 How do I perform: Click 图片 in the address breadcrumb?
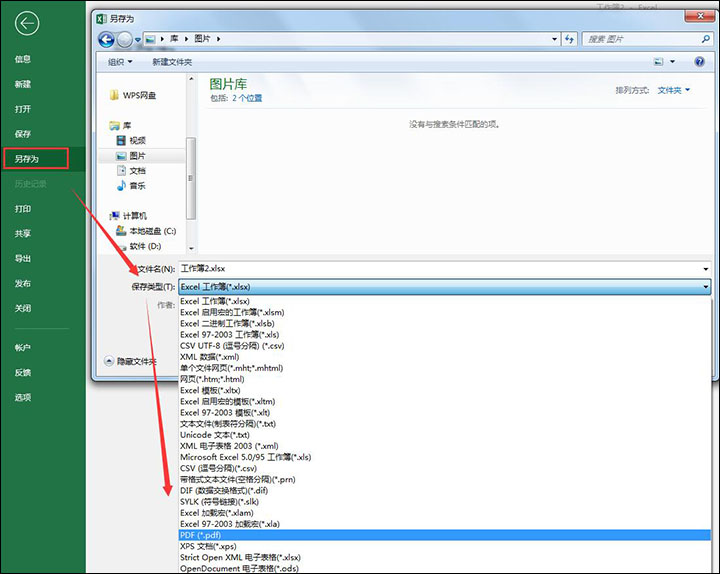point(202,39)
